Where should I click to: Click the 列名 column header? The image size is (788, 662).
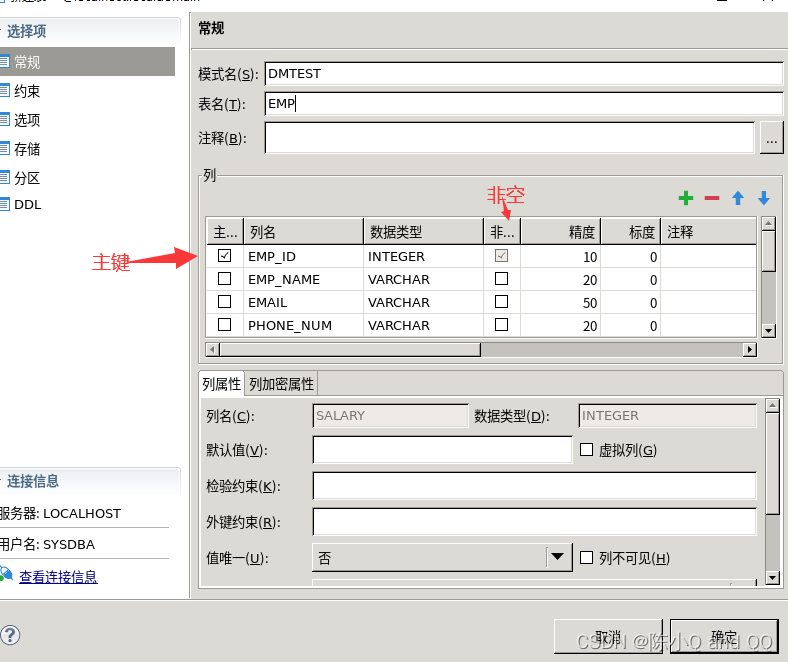pos(304,232)
